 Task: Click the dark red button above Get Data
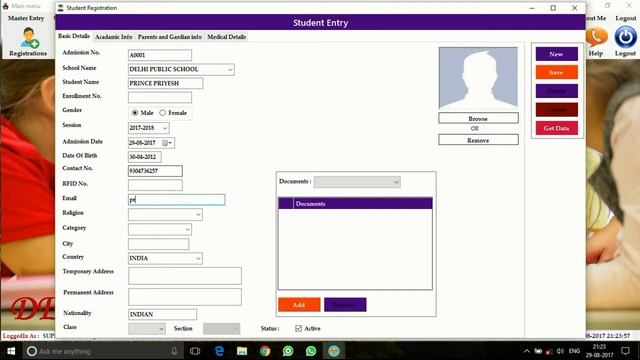pyautogui.click(x=556, y=110)
